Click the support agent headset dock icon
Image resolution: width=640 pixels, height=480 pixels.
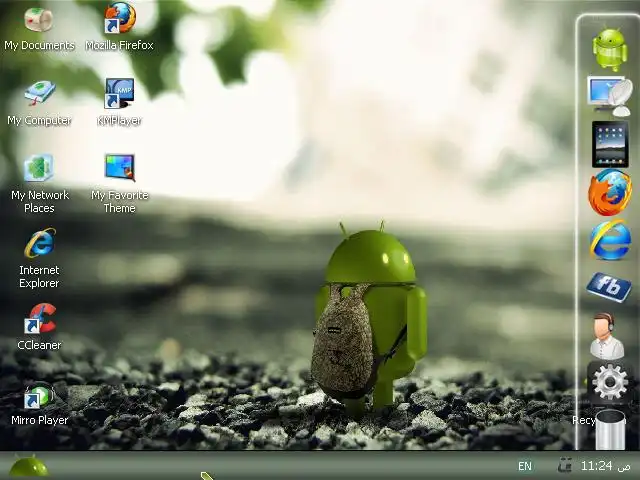coord(607,336)
